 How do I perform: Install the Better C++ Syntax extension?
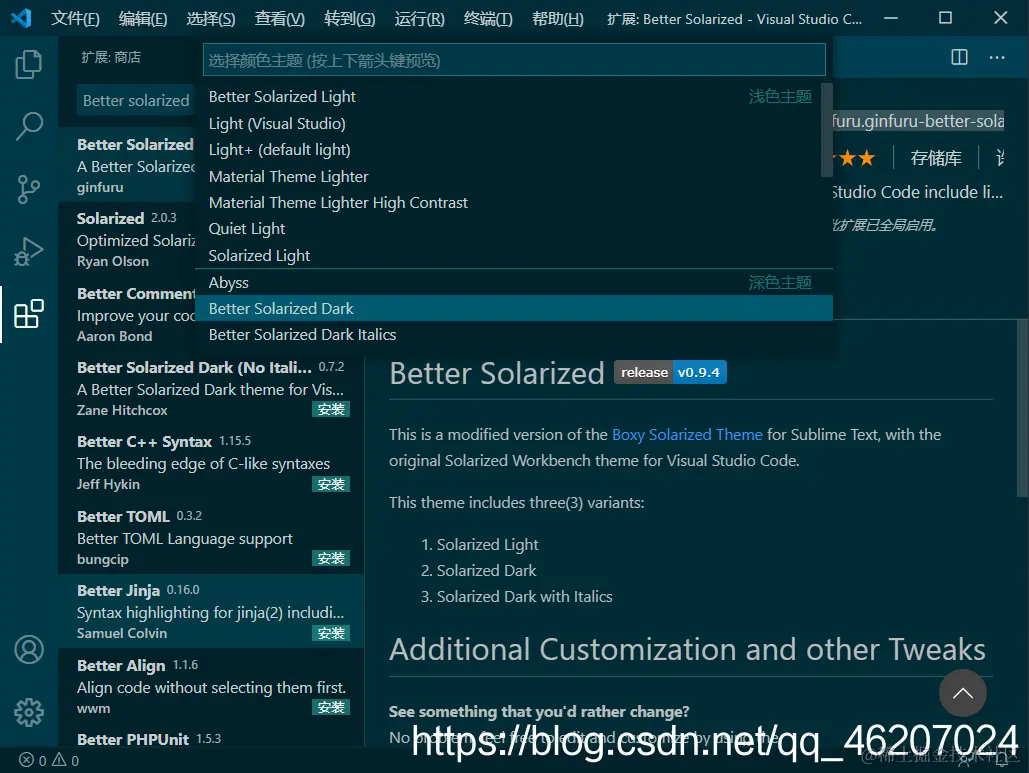coord(331,484)
